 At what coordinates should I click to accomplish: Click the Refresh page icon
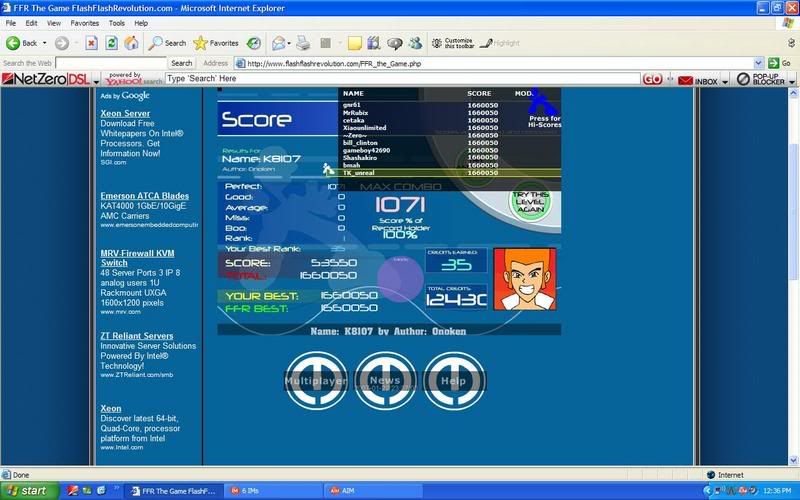point(111,43)
